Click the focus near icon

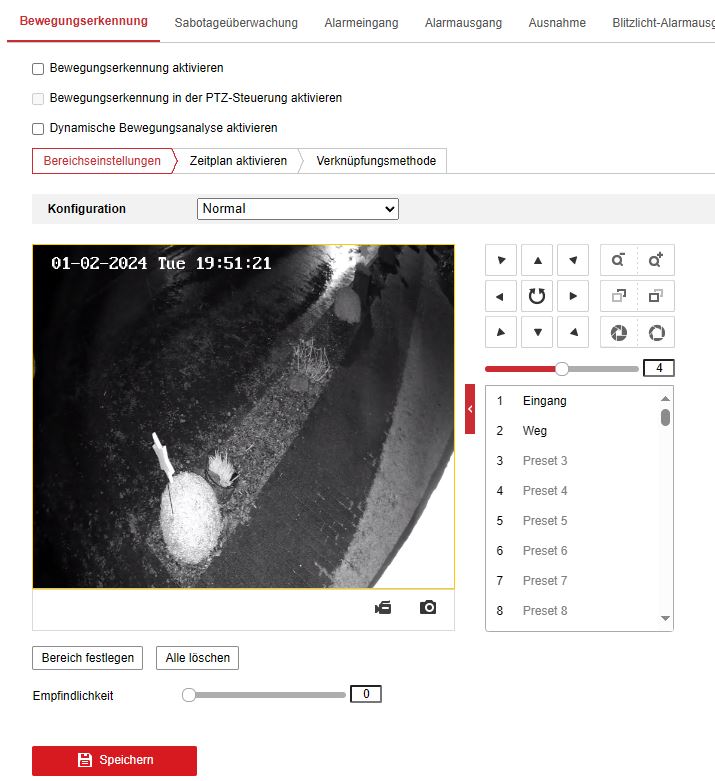(618, 296)
